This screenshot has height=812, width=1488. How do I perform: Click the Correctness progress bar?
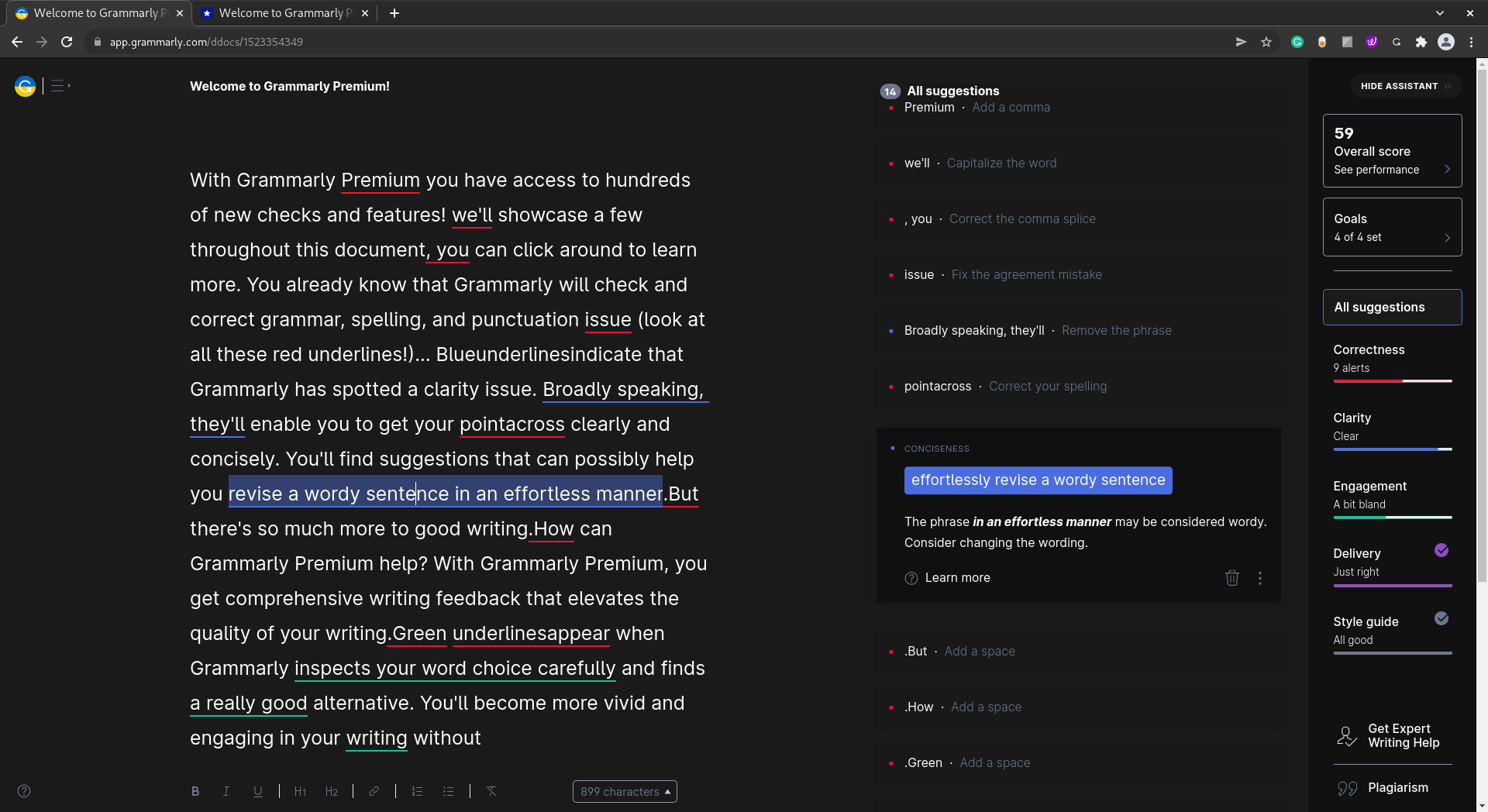1392,381
